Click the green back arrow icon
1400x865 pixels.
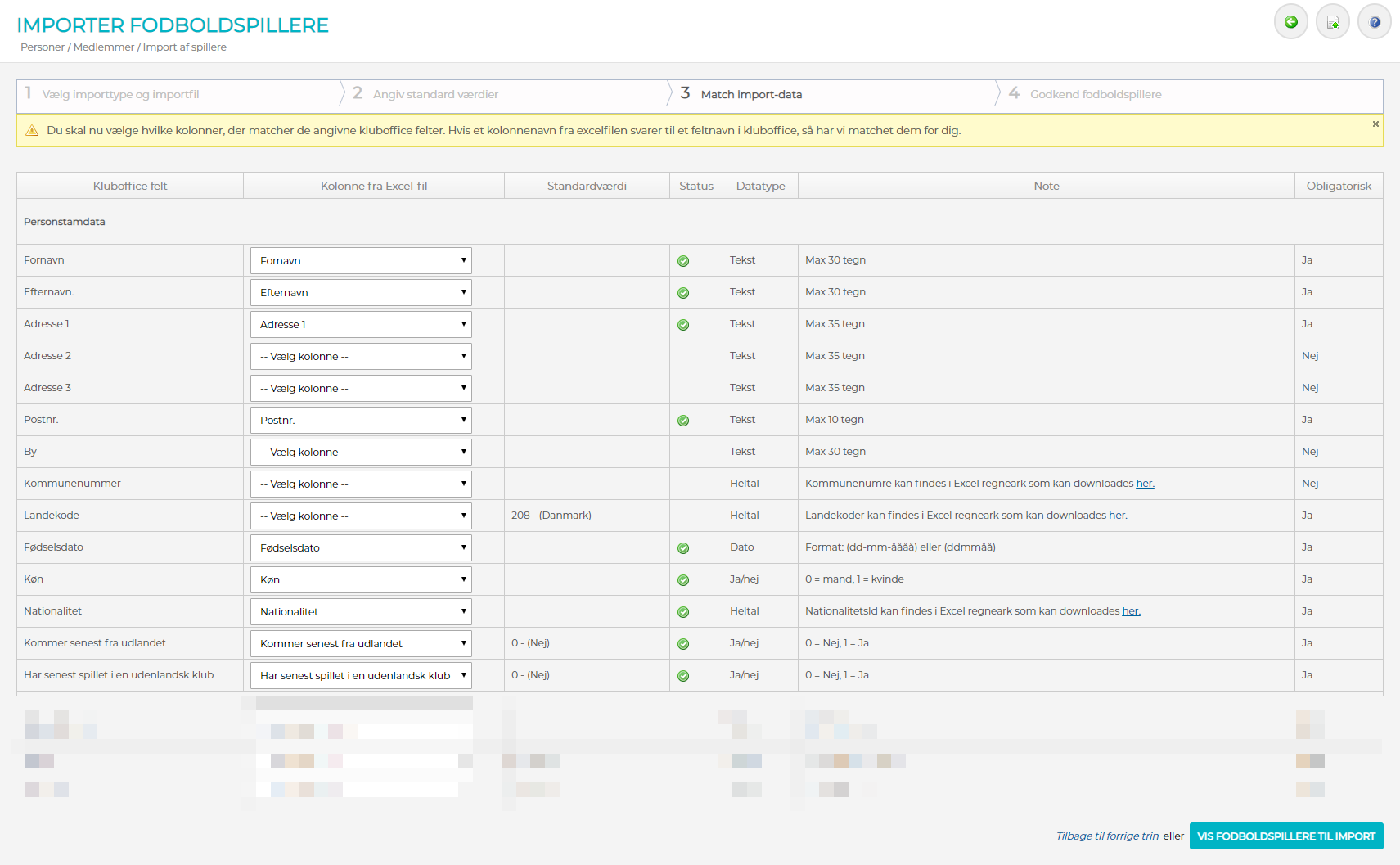tap(1290, 22)
